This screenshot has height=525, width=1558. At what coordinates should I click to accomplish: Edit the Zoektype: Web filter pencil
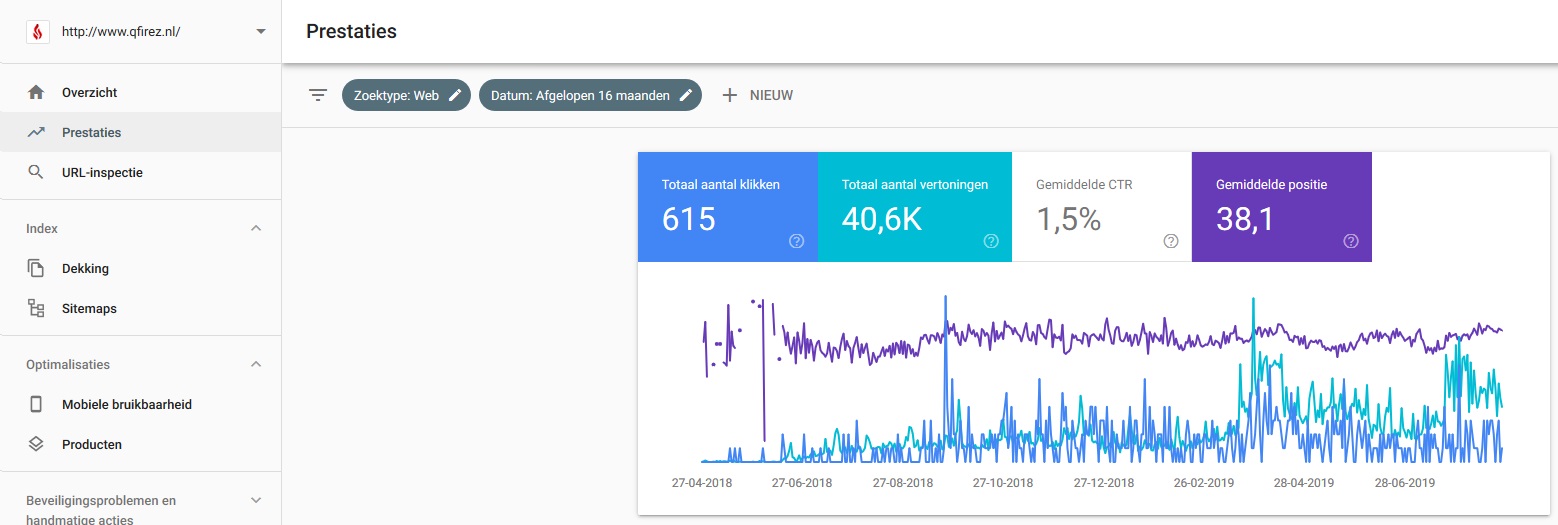(455, 95)
